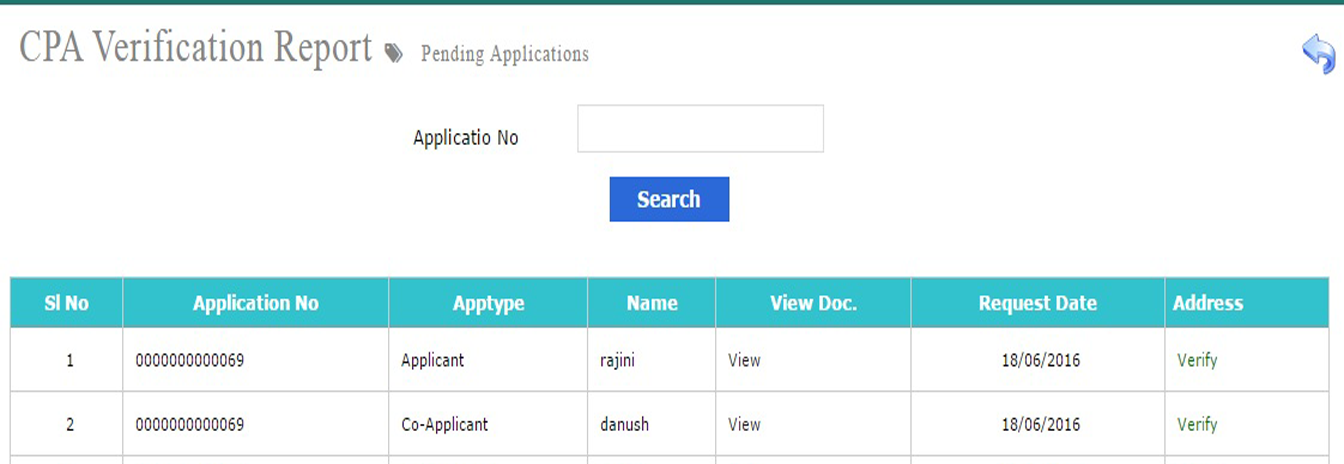Click the Apptype column header
The width and height of the screenshot is (1344, 464).
(488, 303)
